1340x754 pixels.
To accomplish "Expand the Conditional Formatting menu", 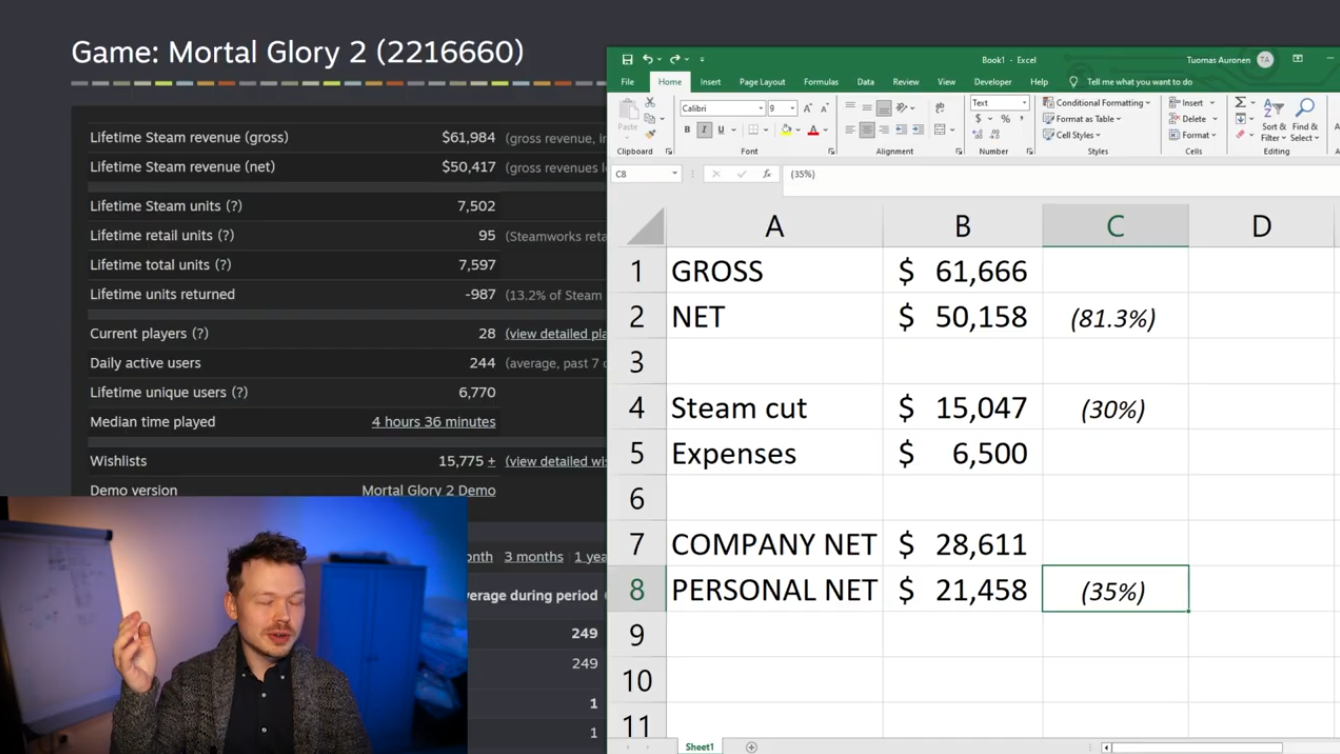I will [x=1097, y=103].
